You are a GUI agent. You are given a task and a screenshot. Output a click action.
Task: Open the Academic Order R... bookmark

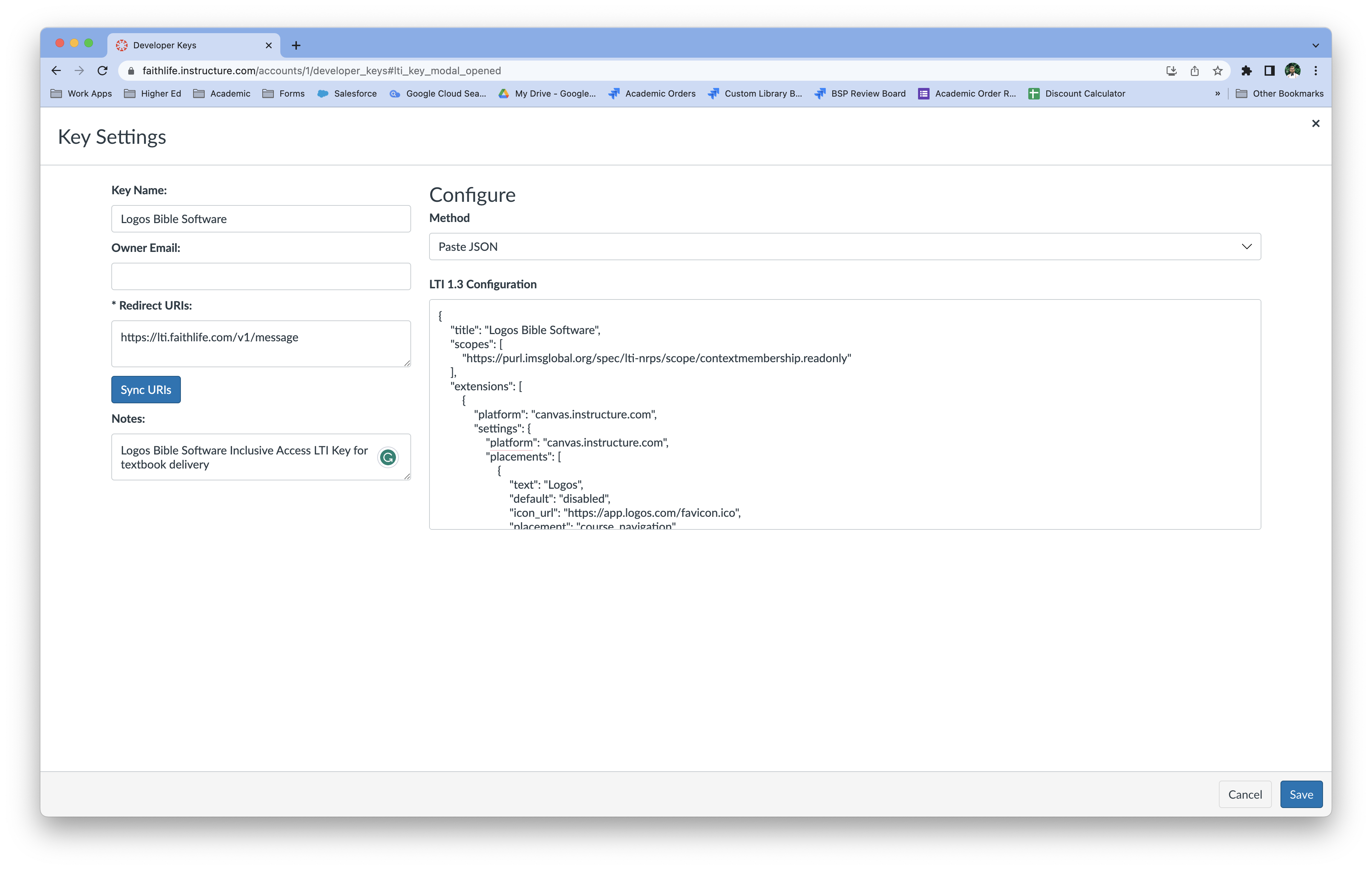coord(967,93)
